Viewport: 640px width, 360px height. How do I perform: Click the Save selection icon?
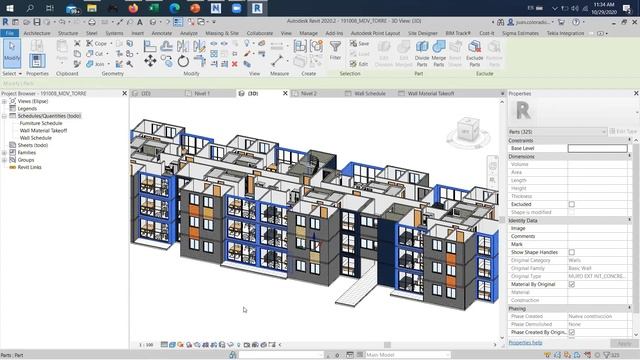353,43
